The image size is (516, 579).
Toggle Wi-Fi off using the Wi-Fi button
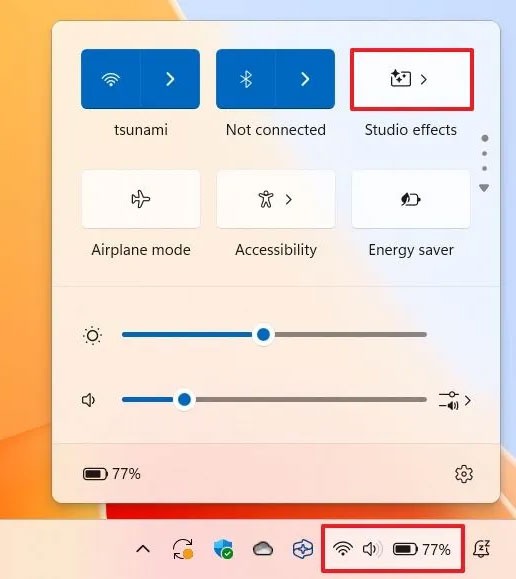111,79
